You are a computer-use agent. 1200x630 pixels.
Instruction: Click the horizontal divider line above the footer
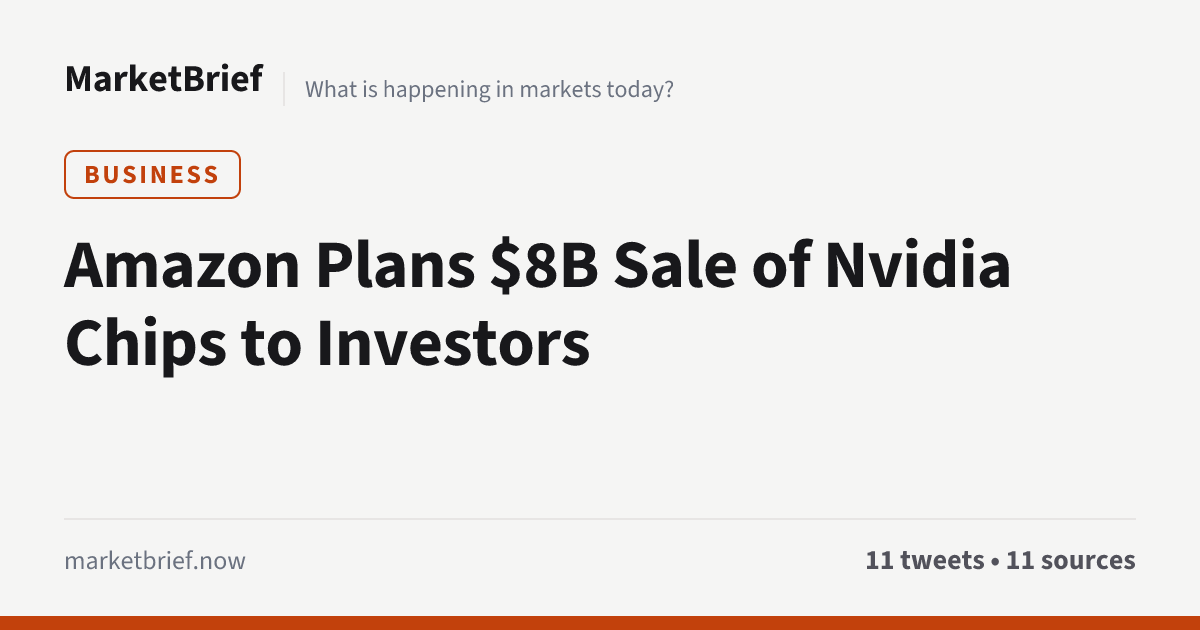point(600,519)
